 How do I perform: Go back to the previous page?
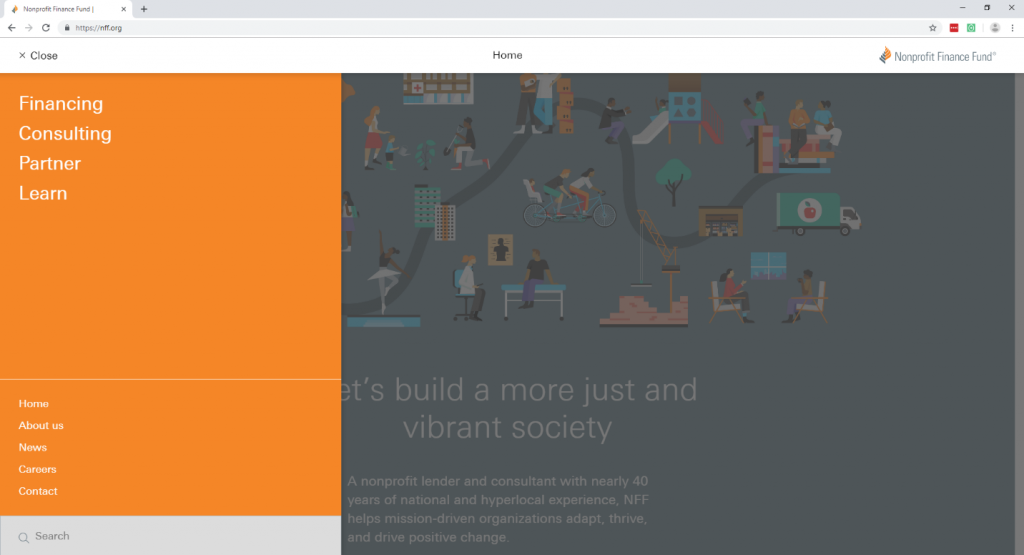coord(11,28)
